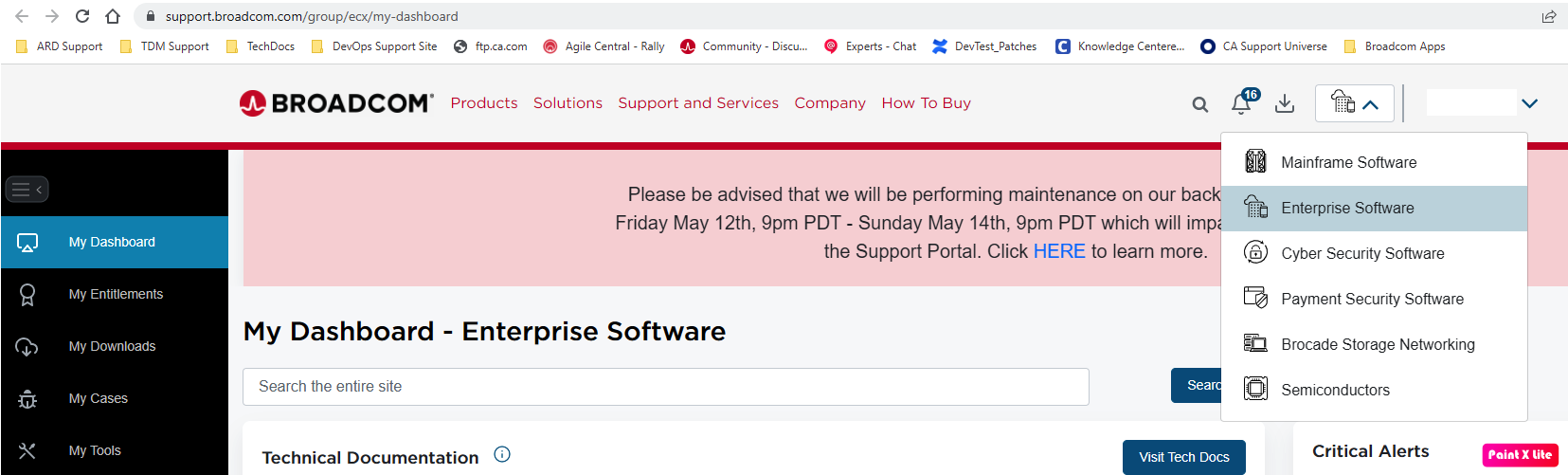The width and height of the screenshot is (1568, 475).
Task: Expand the user account dropdown chevron
Action: tap(1529, 103)
